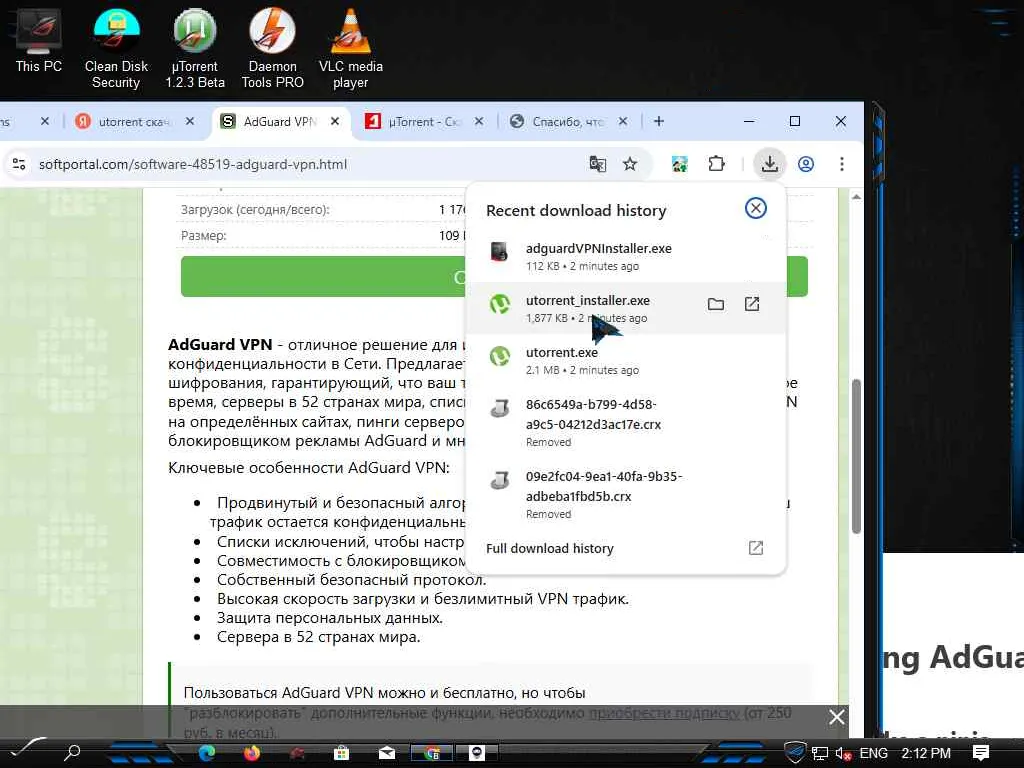
Task: Open Chrome three-dot menu
Action: pos(842,164)
